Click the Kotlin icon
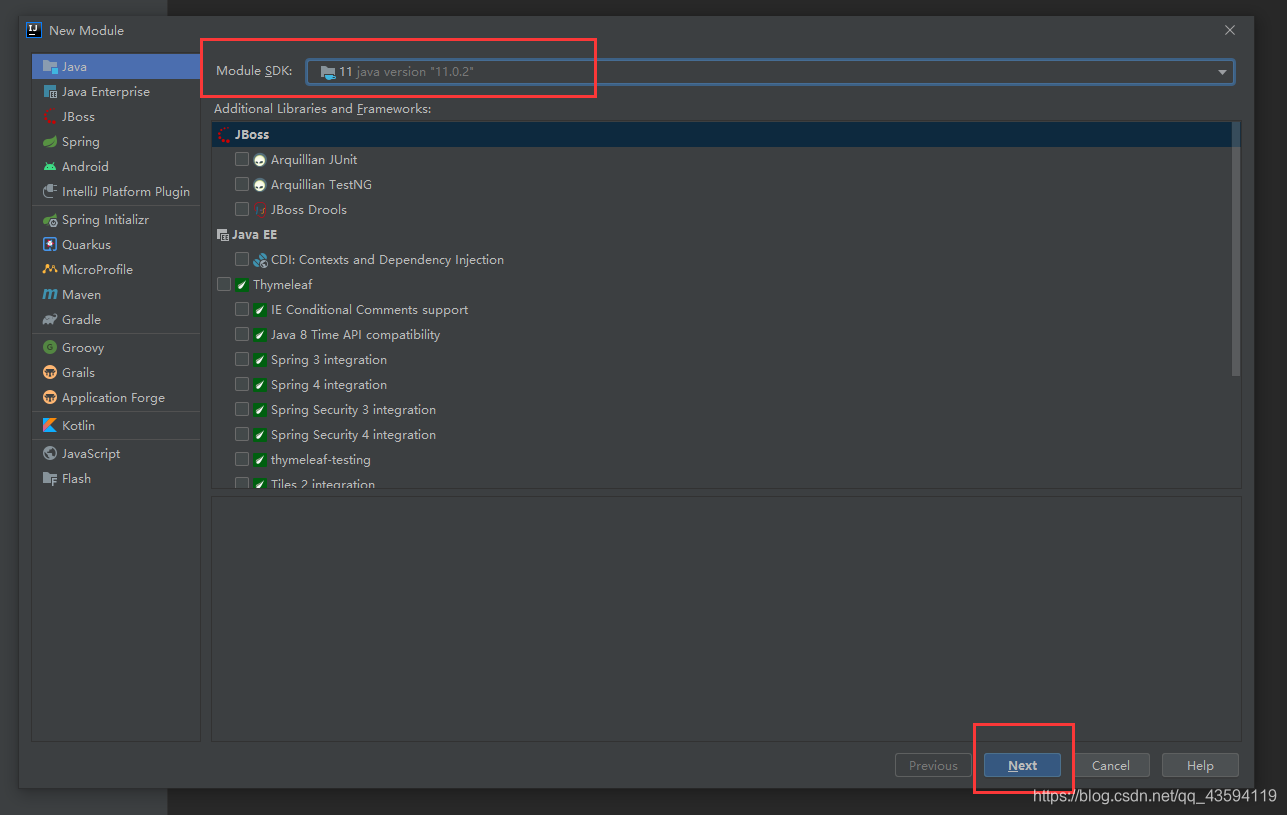This screenshot has height=815, width=1287. click(x=50, y=426)
